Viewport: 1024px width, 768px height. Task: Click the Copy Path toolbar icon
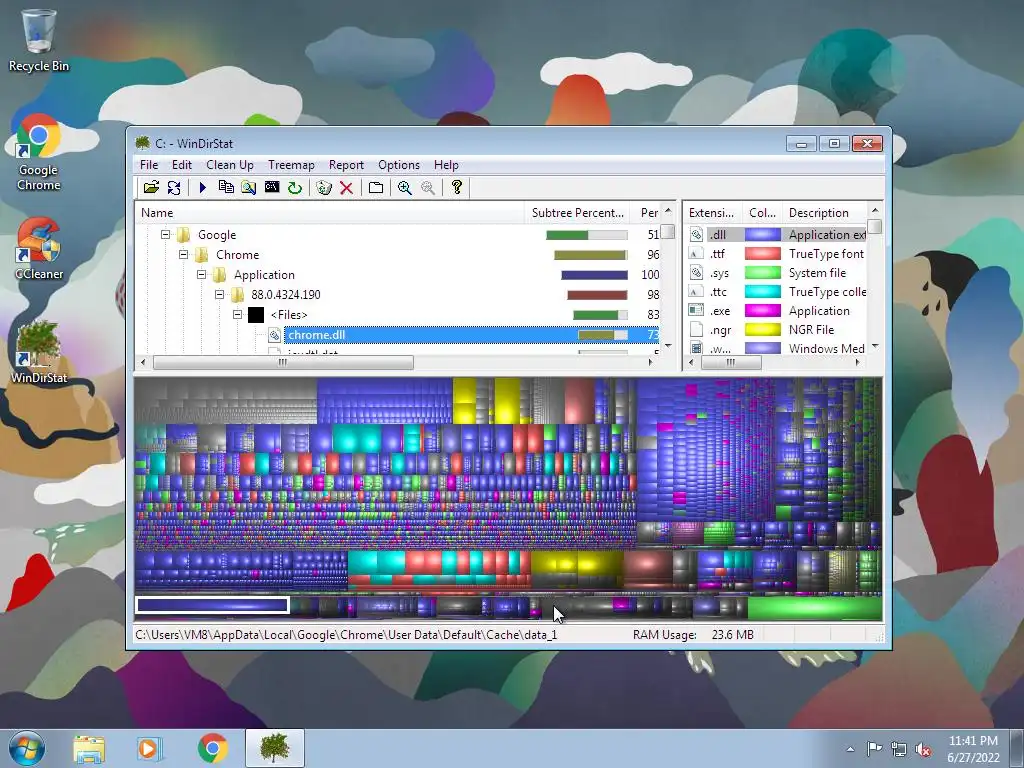[x=226, y=188]
